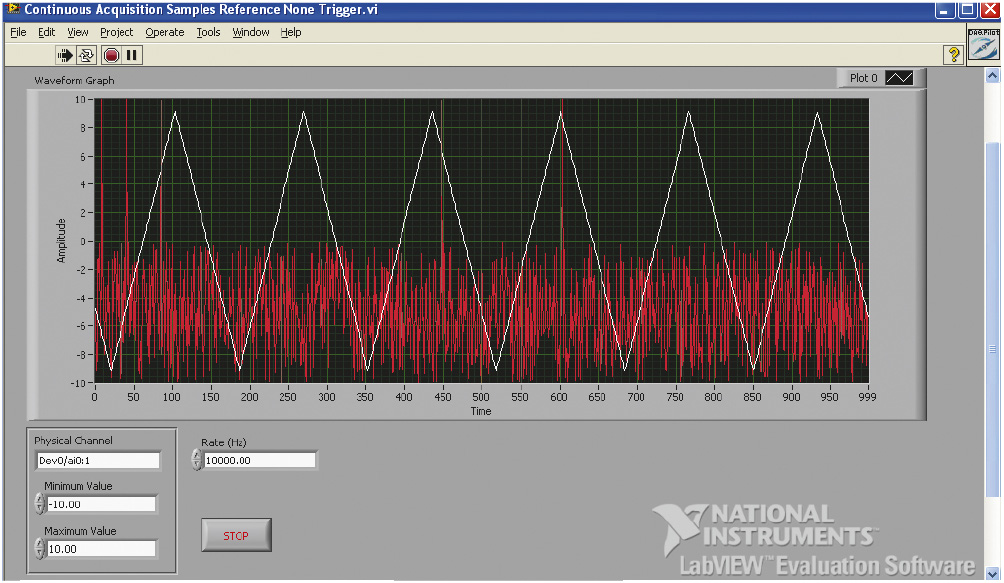Viewport: 1004px width, 583px height.
Task: Click the Rate (Hz) field showing 10000.00
Action: pos(259,460)
